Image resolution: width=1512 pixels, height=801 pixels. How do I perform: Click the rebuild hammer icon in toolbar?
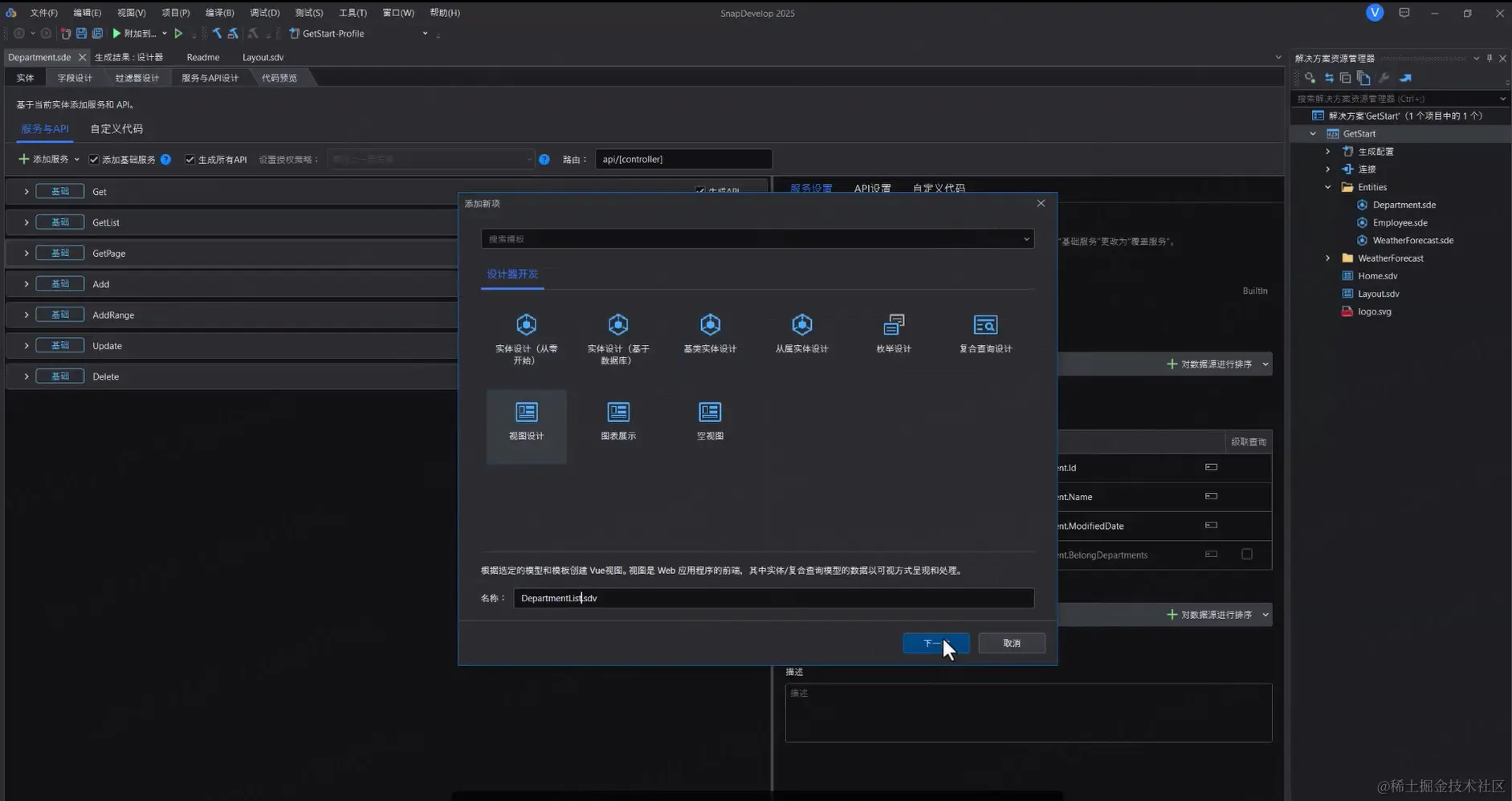(233, 34)
